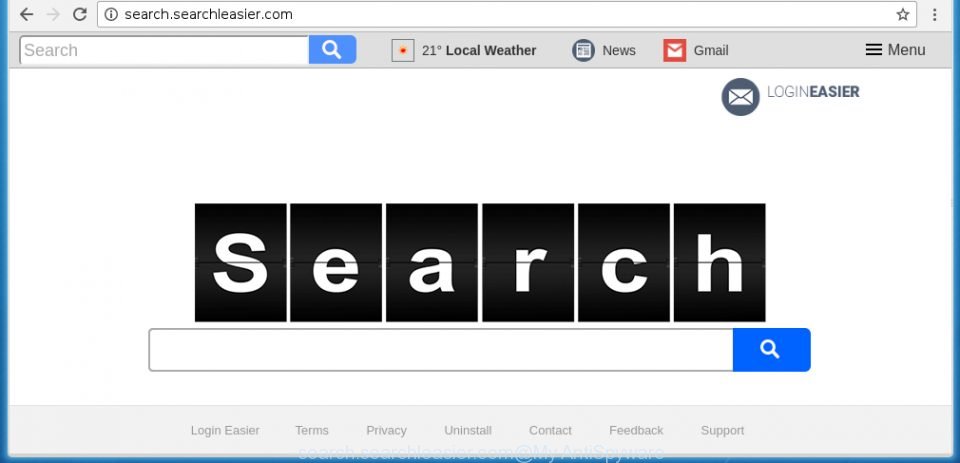Select the address bar URL
Image resolution: width=960 pixels, height=463 pixels.
[208, 14]
